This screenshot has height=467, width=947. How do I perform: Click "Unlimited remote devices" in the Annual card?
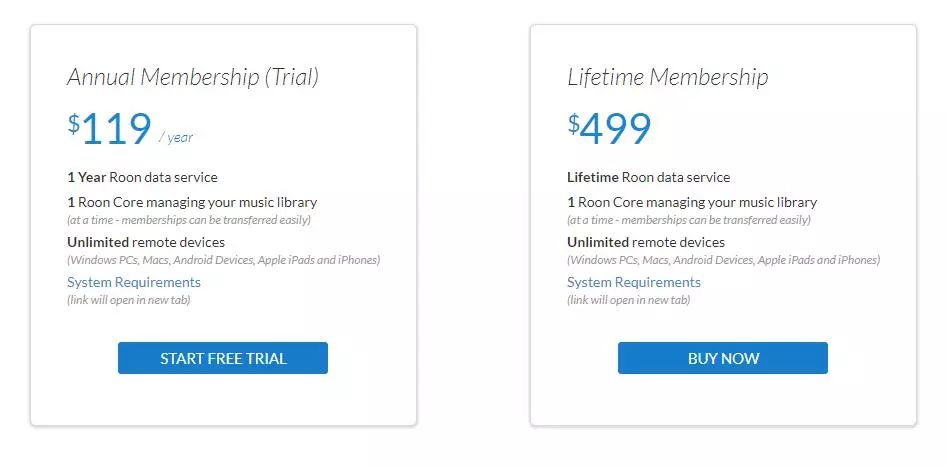click(146, 242)
